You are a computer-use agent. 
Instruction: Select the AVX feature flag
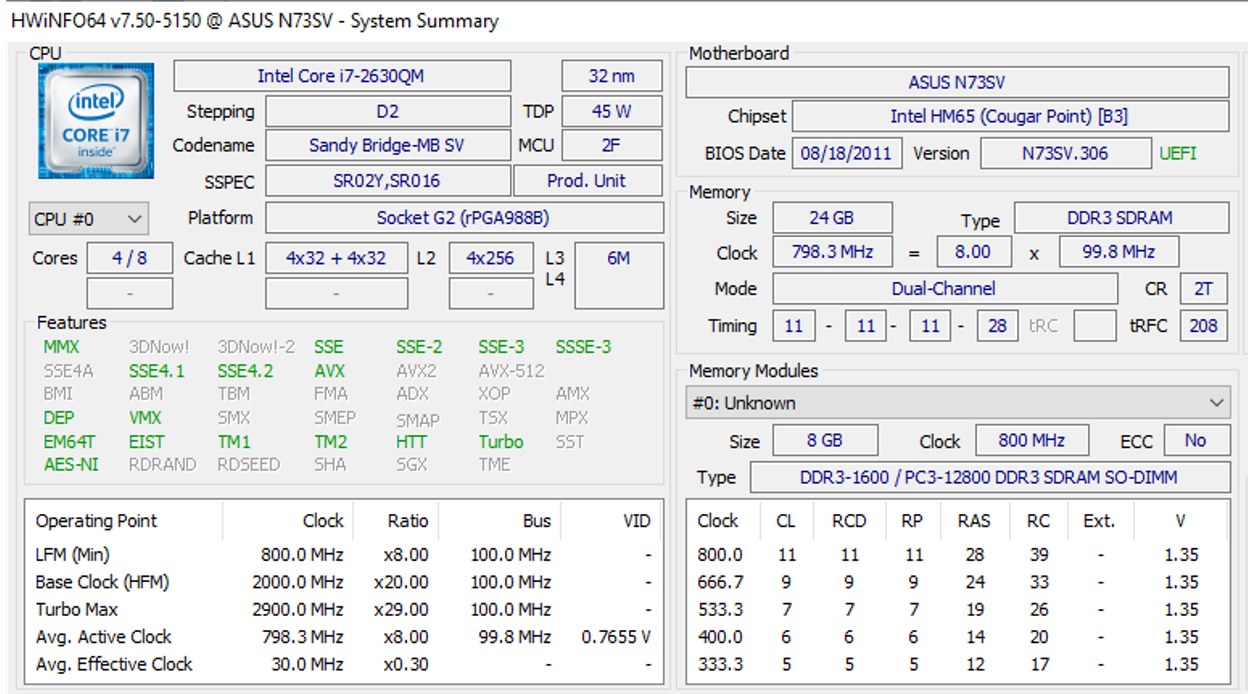330,371
